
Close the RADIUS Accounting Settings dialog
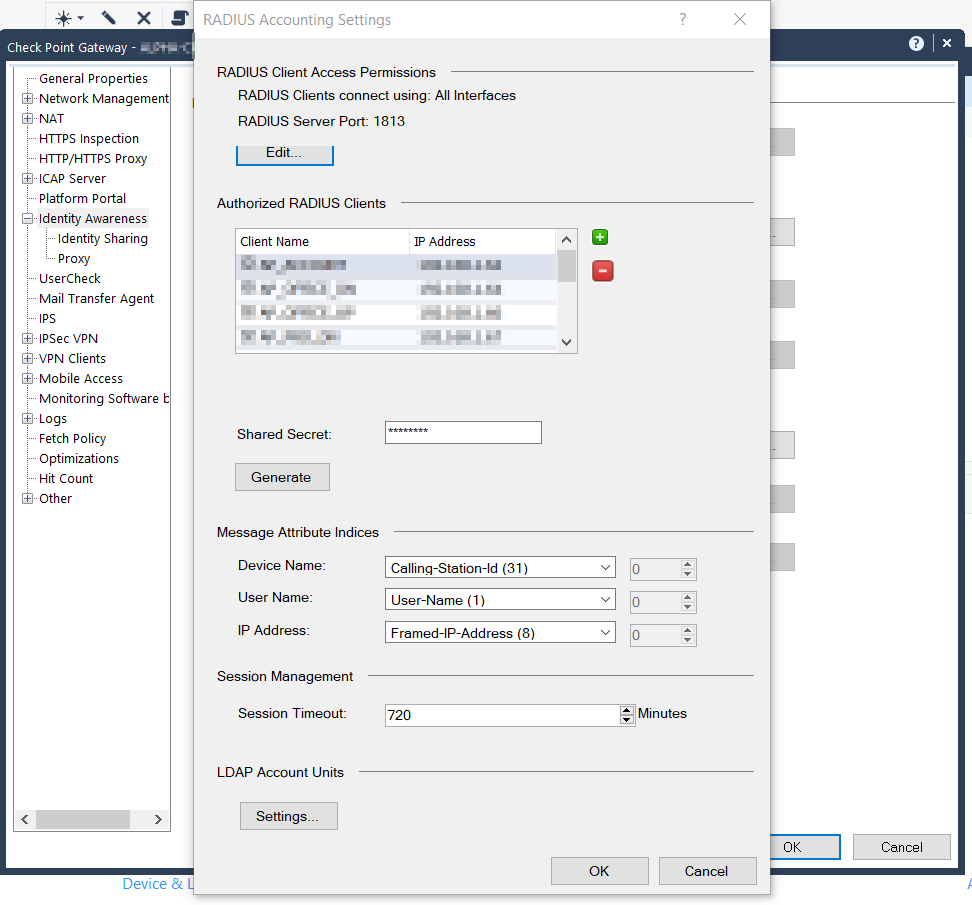(x=740, y=19)
